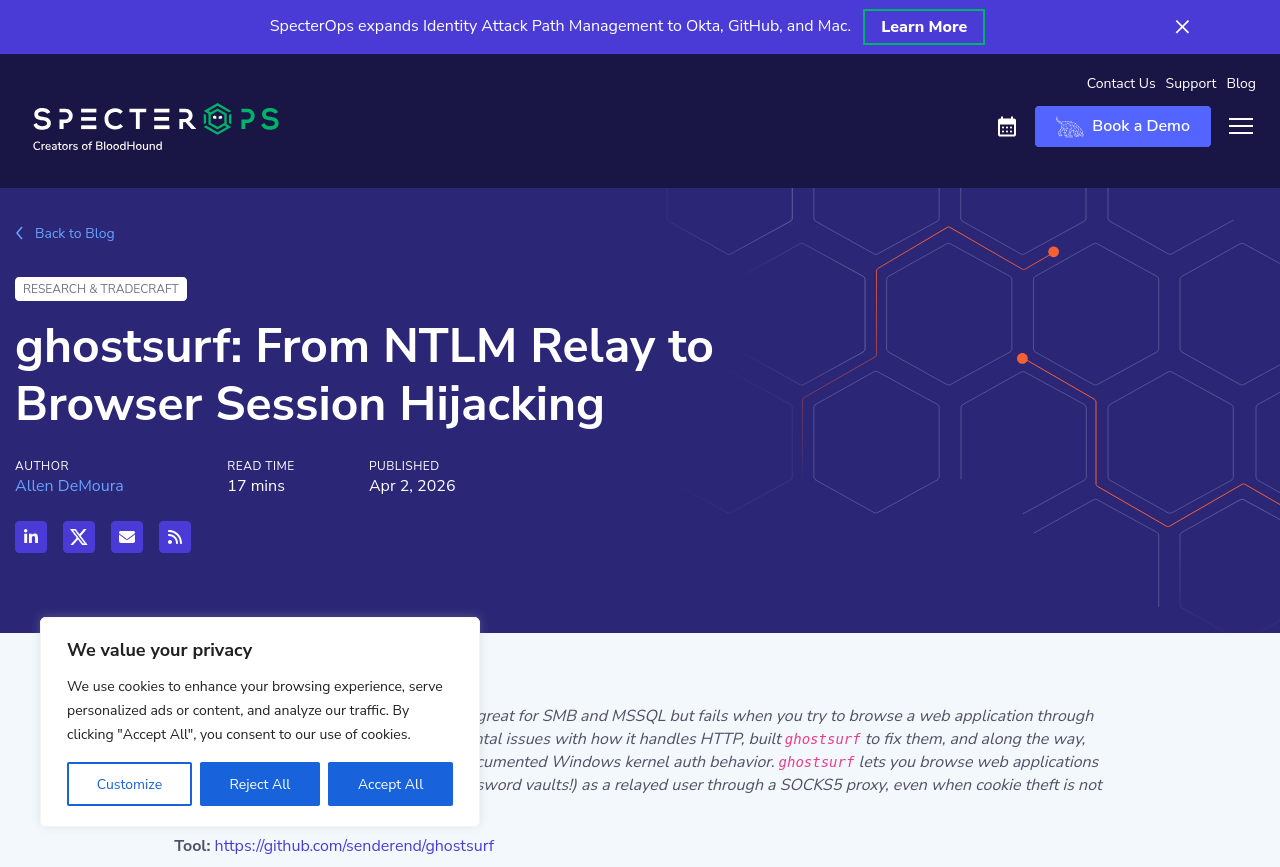Open Blog from the top navigation
The height and width of the screenshot is (867, 1280).
coord(1240,84)
